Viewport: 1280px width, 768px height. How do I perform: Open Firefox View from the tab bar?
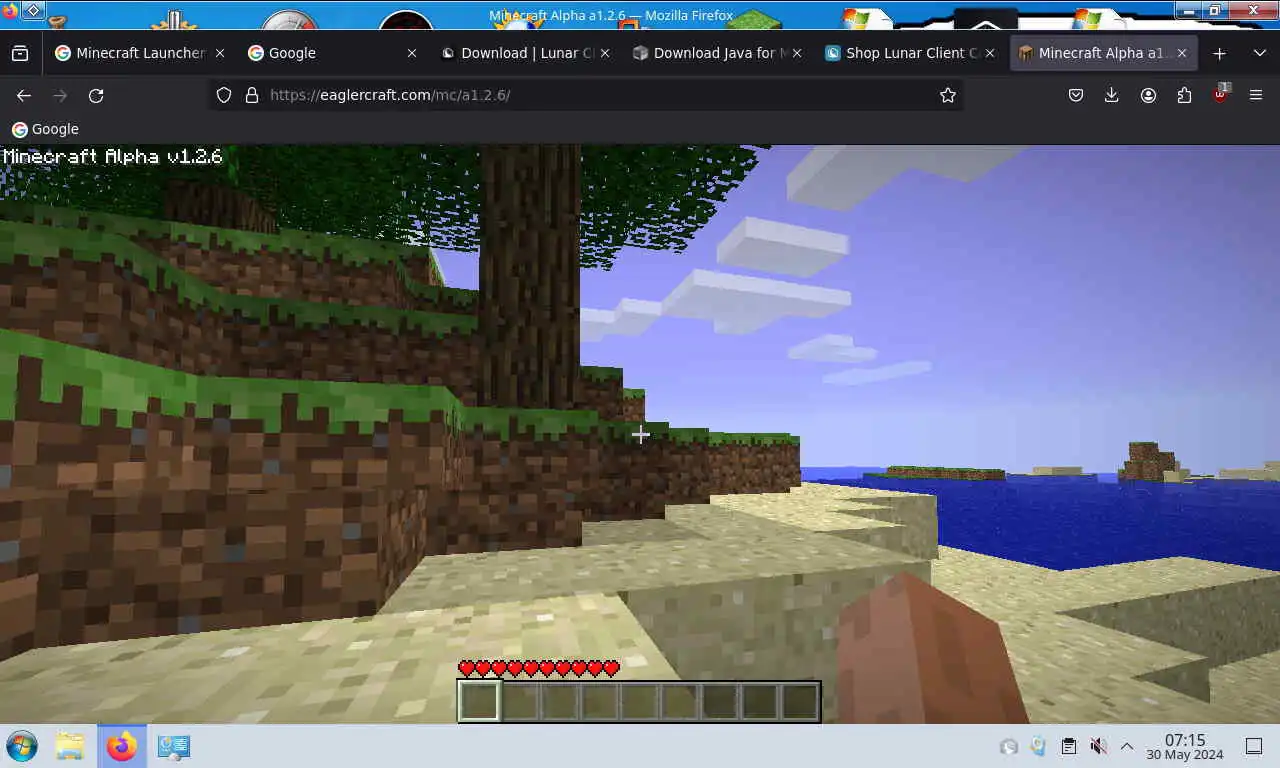pyautogui.click(x=20, y=53)
